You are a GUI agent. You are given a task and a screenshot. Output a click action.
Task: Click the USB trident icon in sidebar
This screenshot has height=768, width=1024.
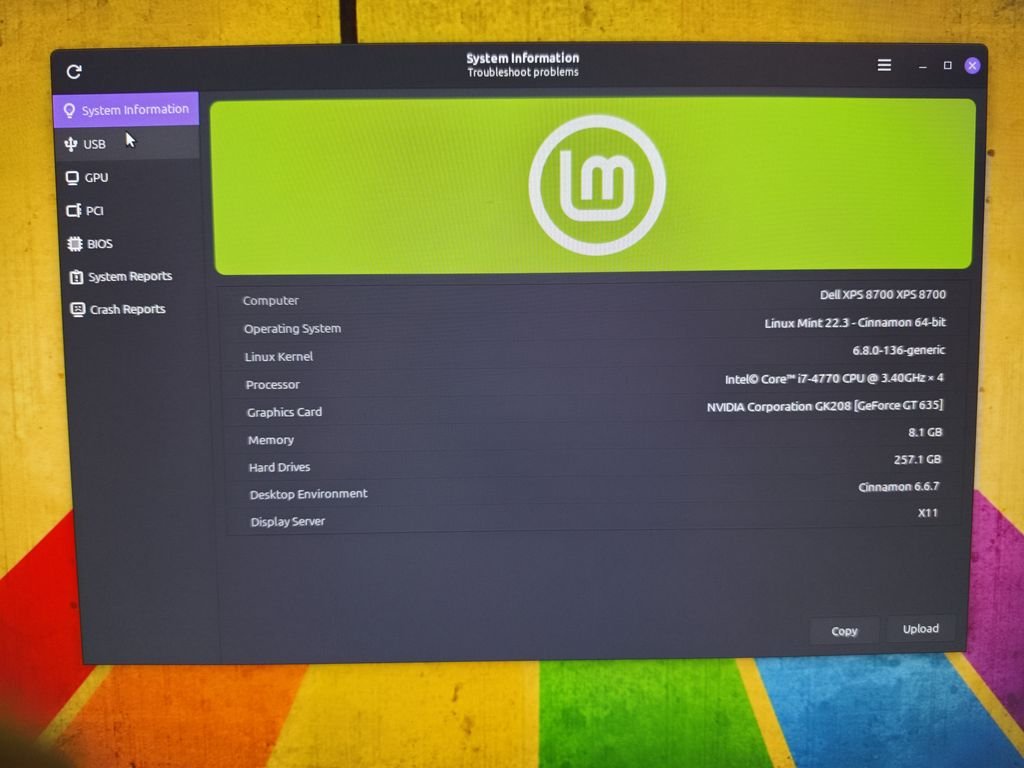(x=71, y=144)
